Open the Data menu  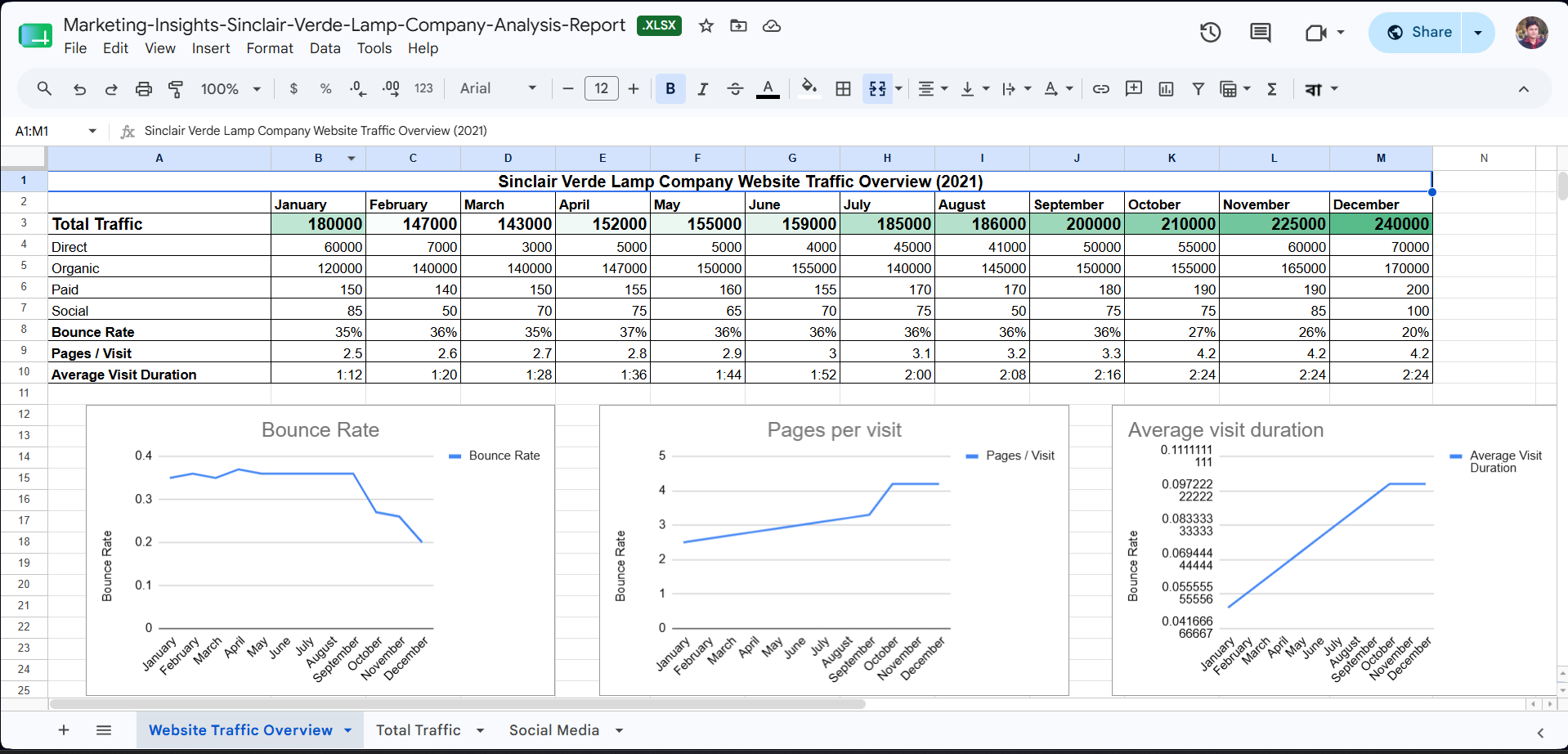point(325,48)
